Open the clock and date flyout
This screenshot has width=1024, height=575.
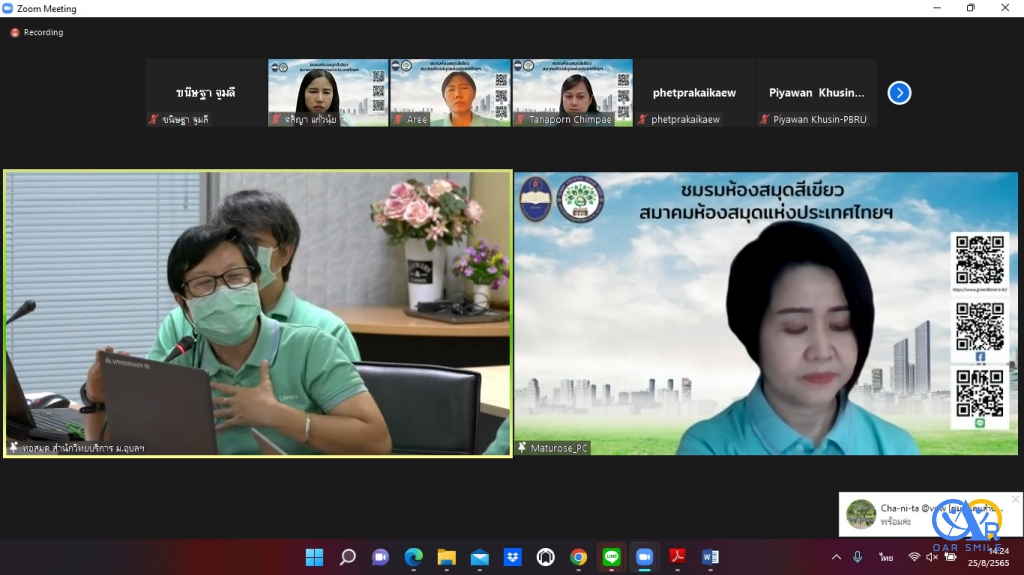coord(996,557)
